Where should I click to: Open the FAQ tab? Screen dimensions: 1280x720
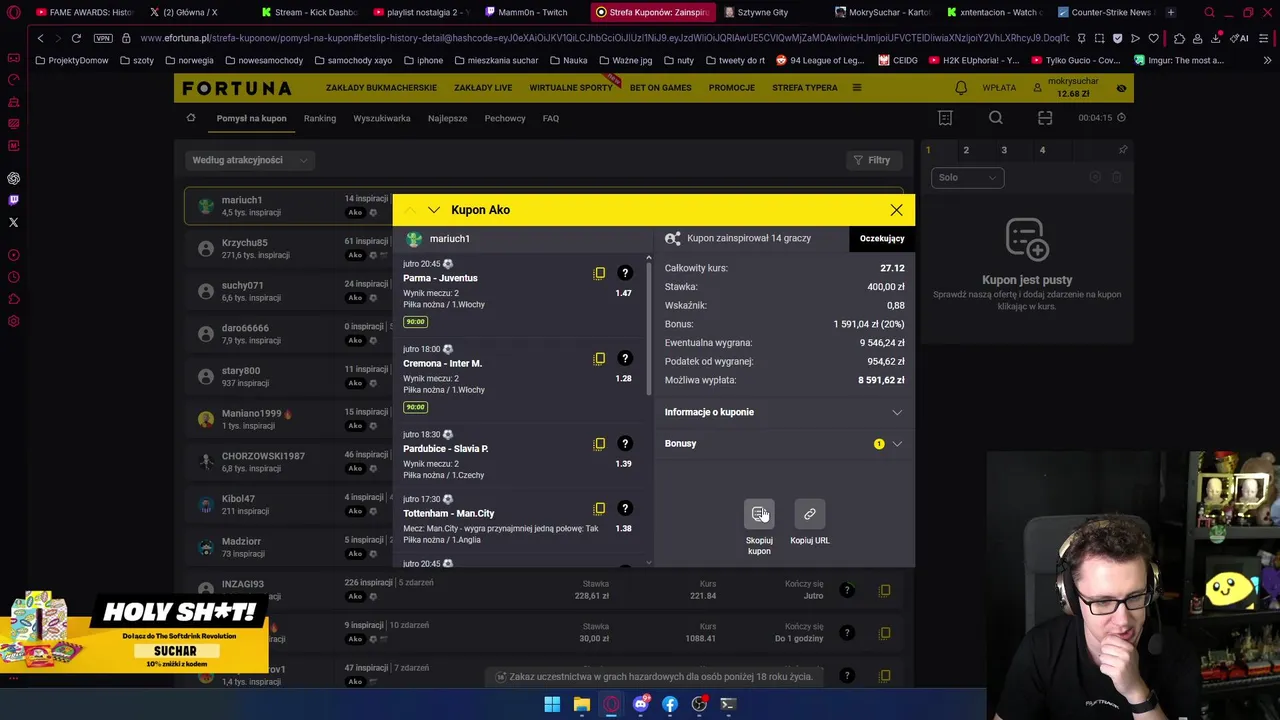coord(551,118)
